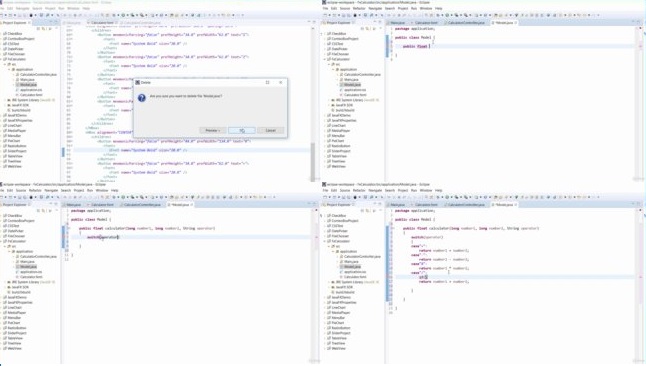
Task: Select CalculatorController.java in tree, Delete-dialog window
Action: pyautogui.click(x=36, y=75)
